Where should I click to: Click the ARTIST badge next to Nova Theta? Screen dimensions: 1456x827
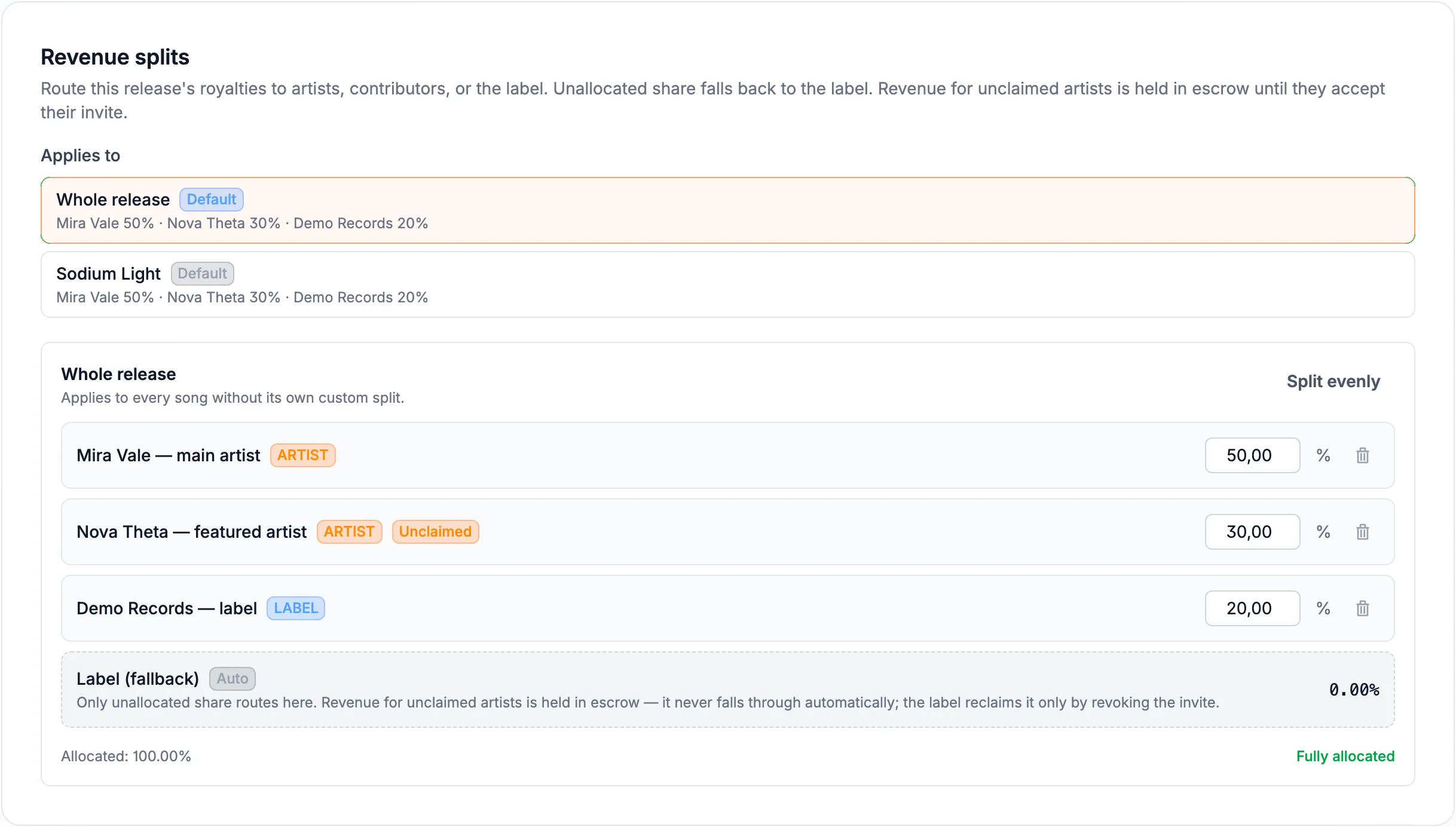tap(349, 532)
